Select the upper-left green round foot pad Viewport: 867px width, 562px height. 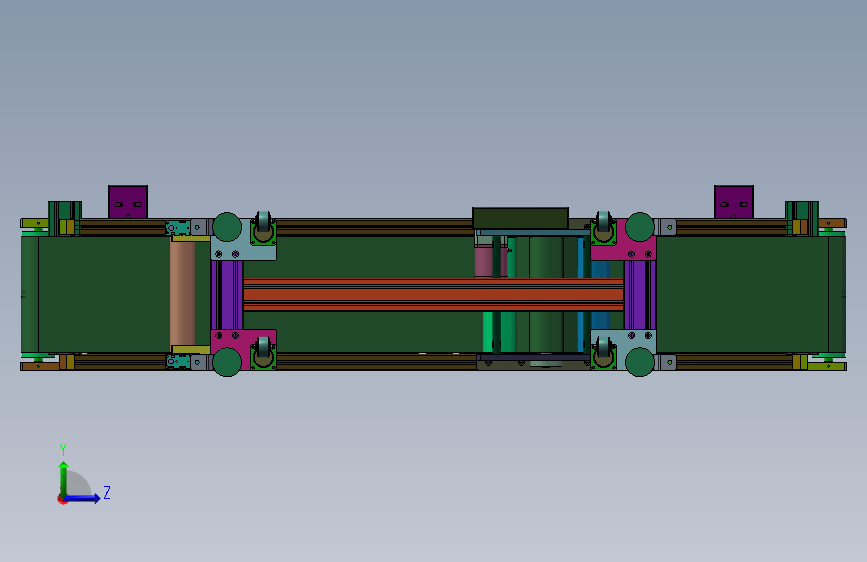tap(227, 227)
